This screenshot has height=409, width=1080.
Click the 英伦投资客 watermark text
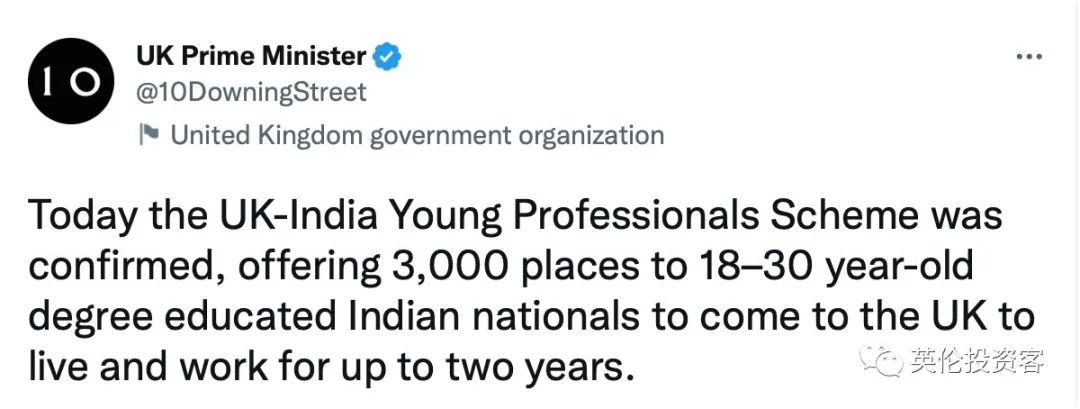977,361
